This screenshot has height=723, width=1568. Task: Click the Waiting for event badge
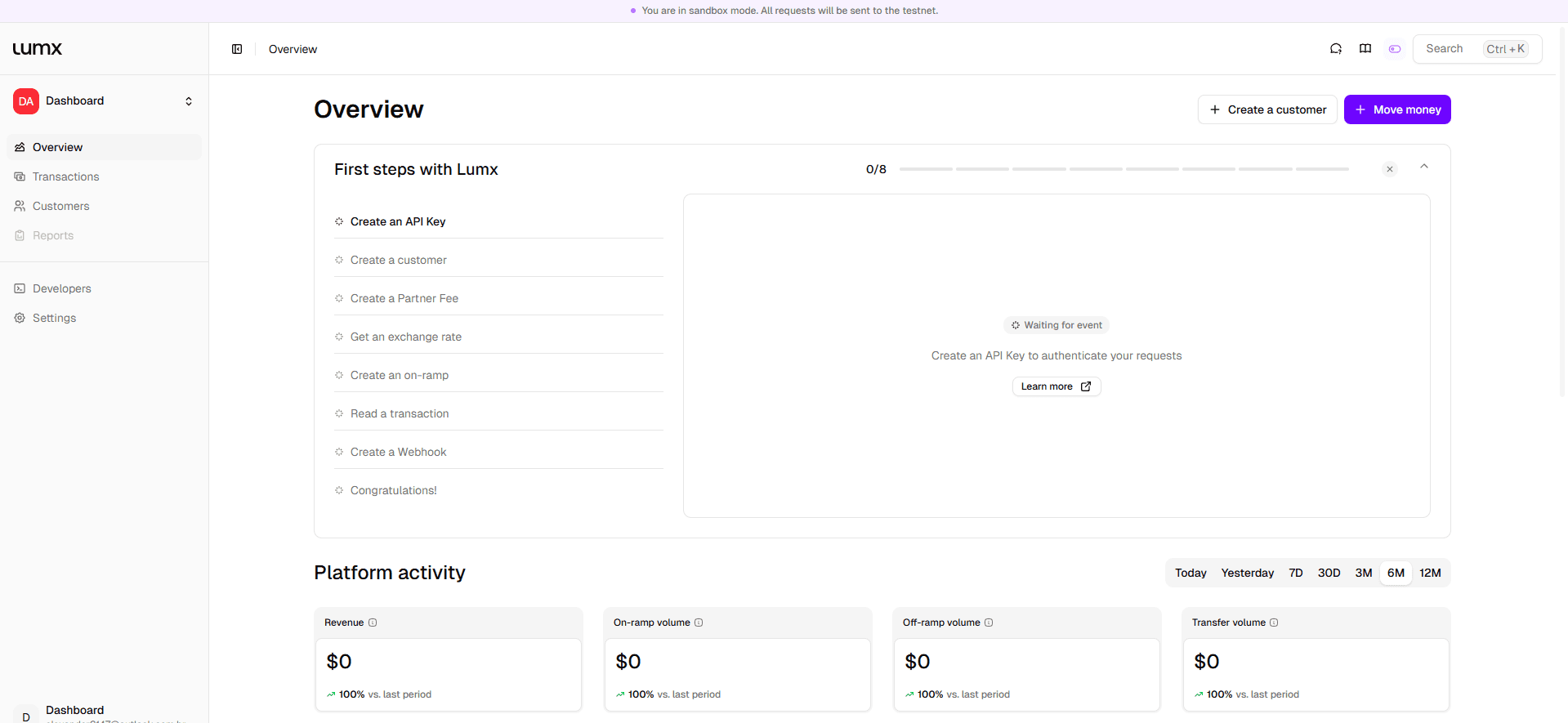click(x=1057, y=325)
